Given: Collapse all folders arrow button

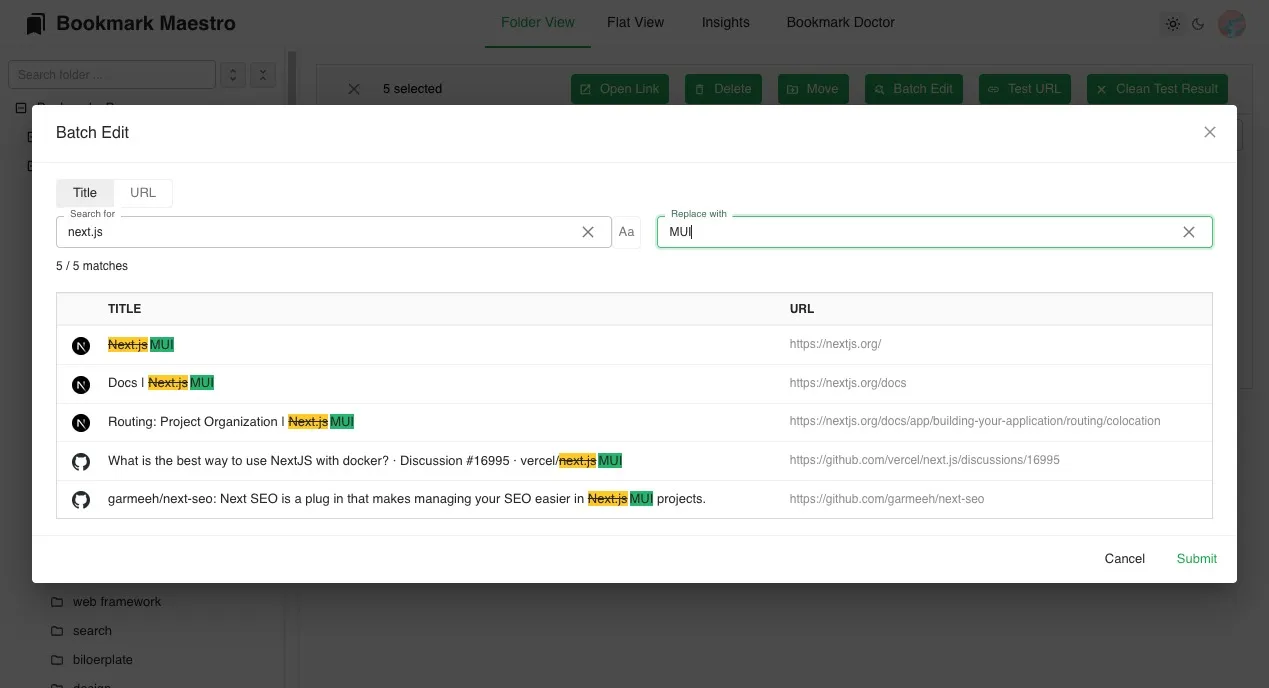Looking at the screenshot, I should tap(263, 75).
